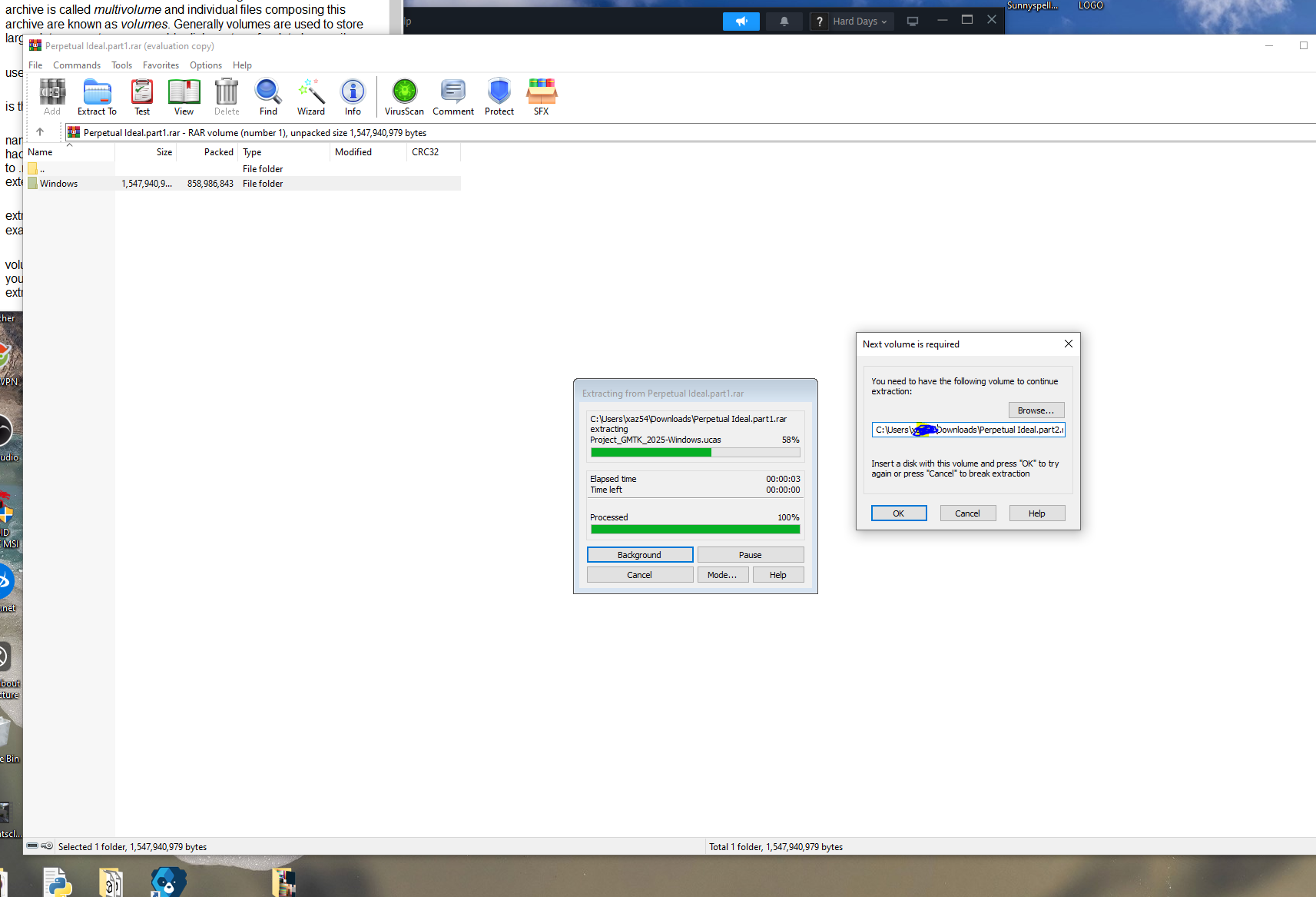Click the file extraction progress bar at 58%
The image size is (1316, 897).
click(x=695, y=453)
